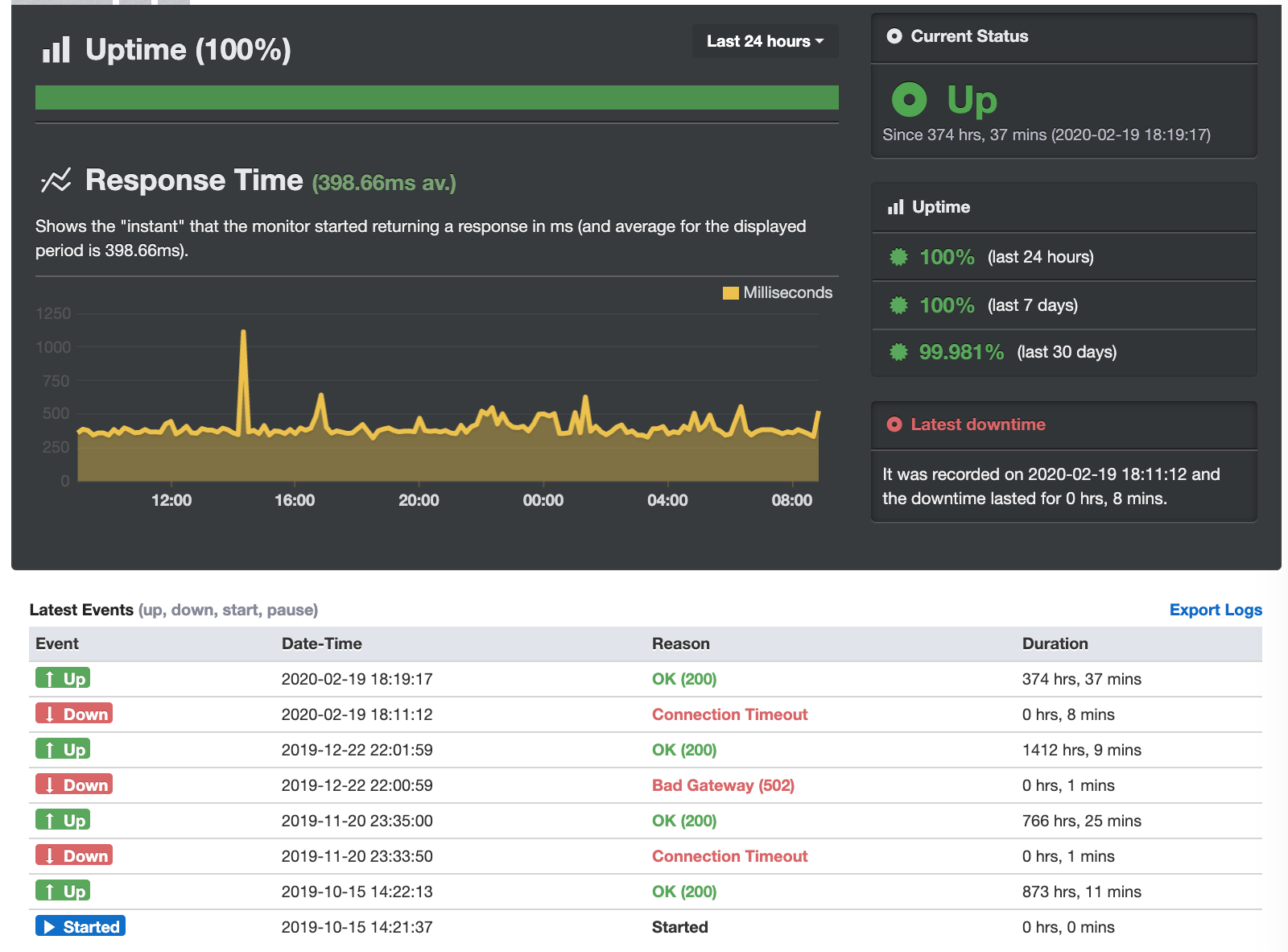
Task: Click the 100% last 24 hours value
Action: (x=947, y=257)
